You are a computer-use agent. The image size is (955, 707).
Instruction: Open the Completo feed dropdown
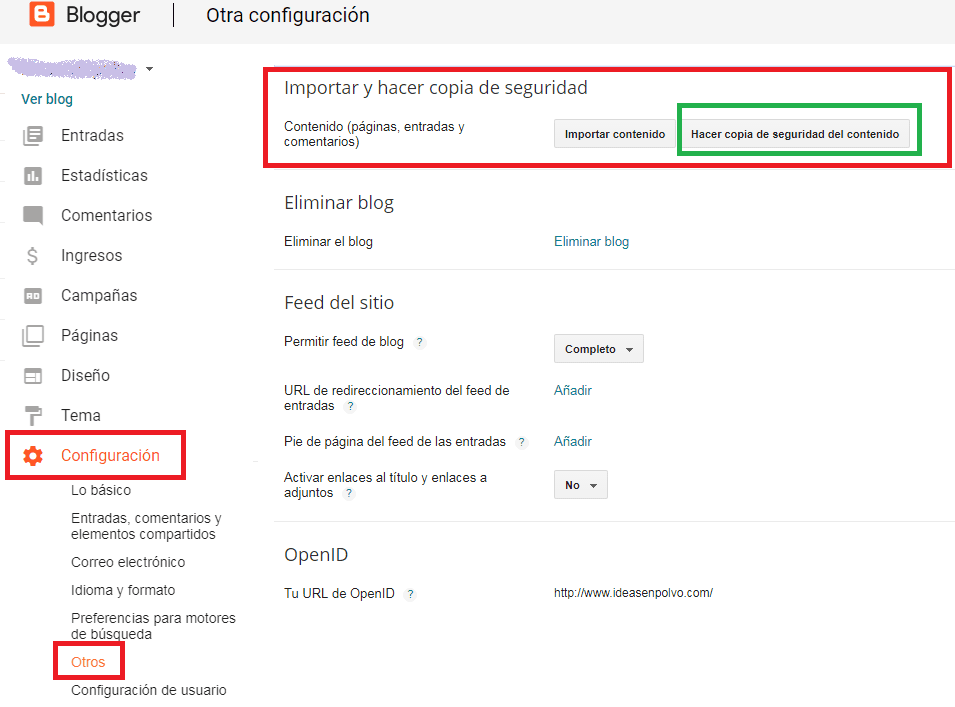(599, 349)
